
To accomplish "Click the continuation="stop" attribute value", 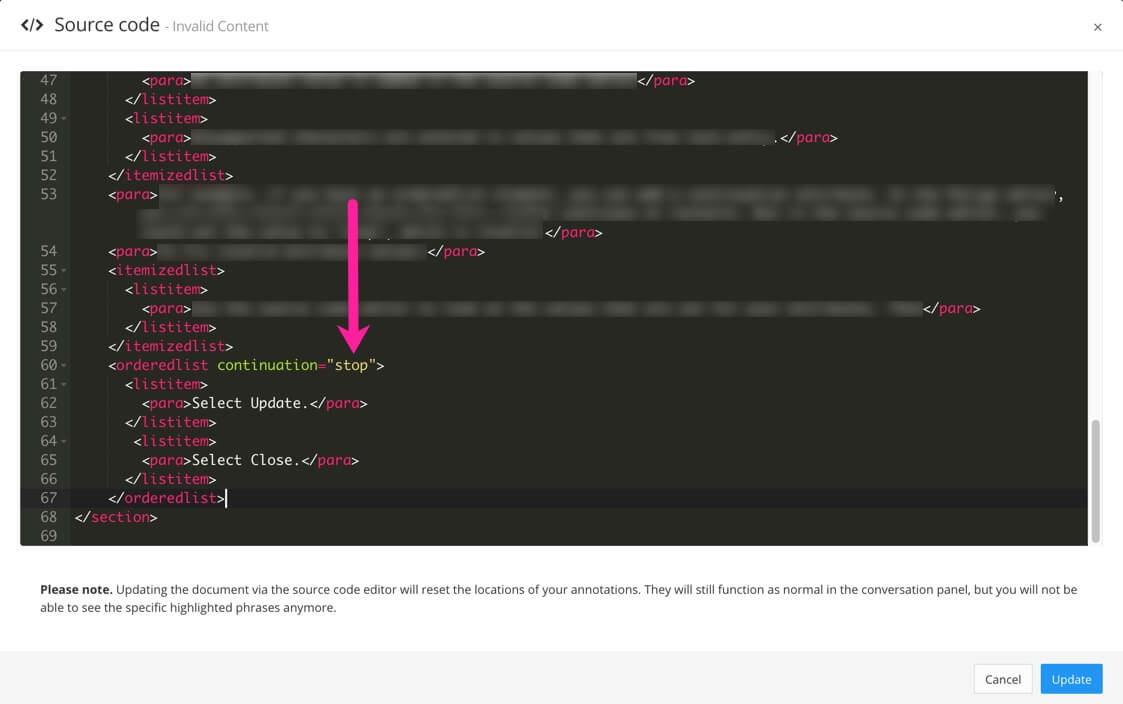I will pyautogui.click(x=351, y=365).
